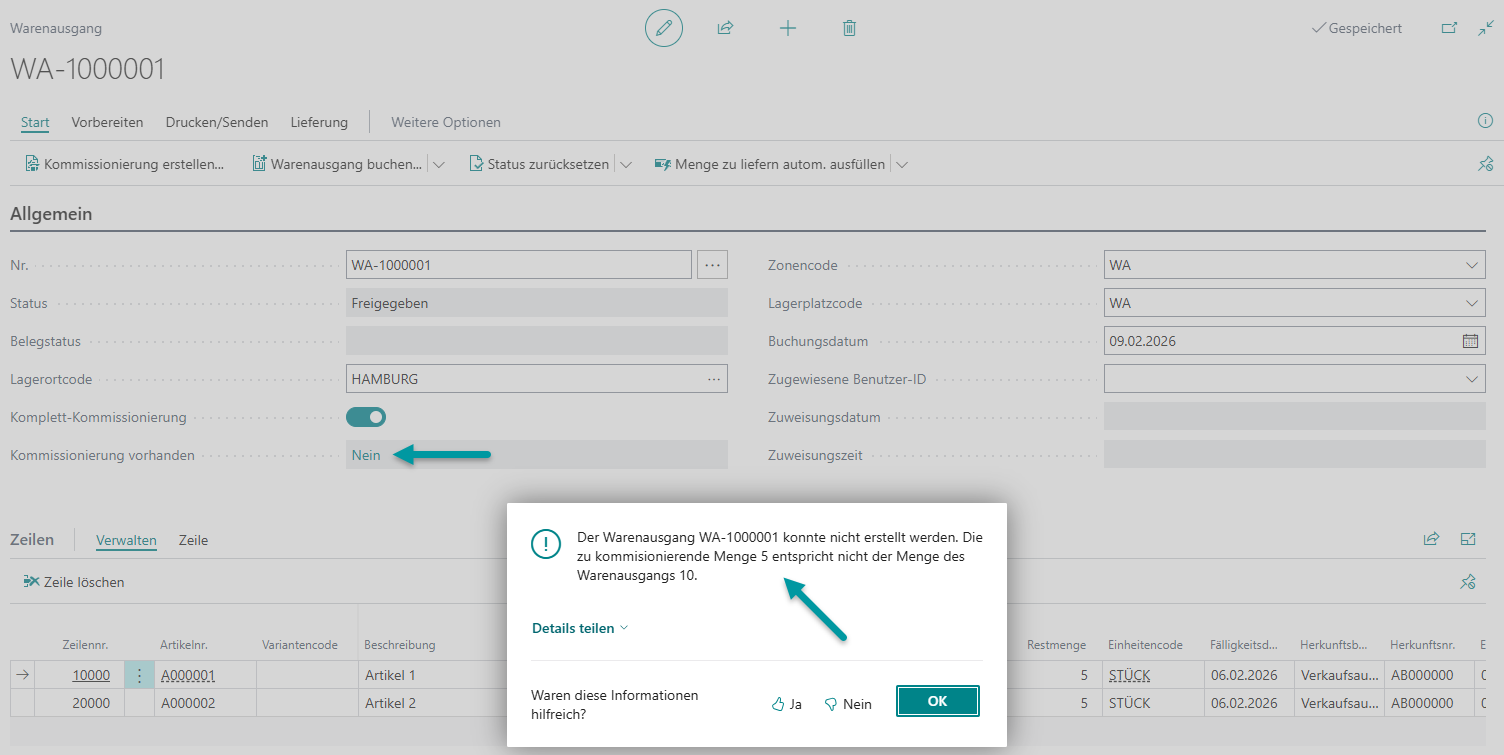Click the thumbs-down Nein feedback
The height and width of the screenshot is (755, 1504).
pos(847,704)
